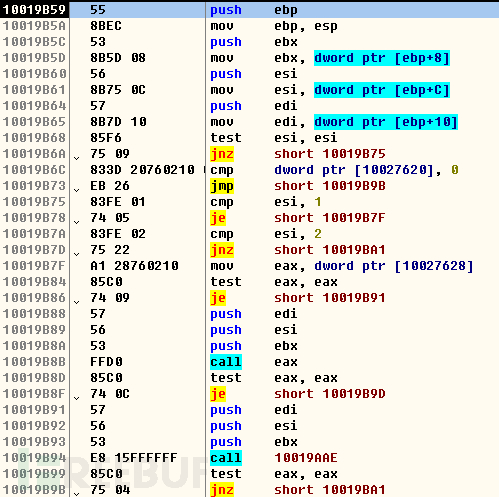Select hex bytes 8BEC

pyautogui.click(x=106, y=26)
